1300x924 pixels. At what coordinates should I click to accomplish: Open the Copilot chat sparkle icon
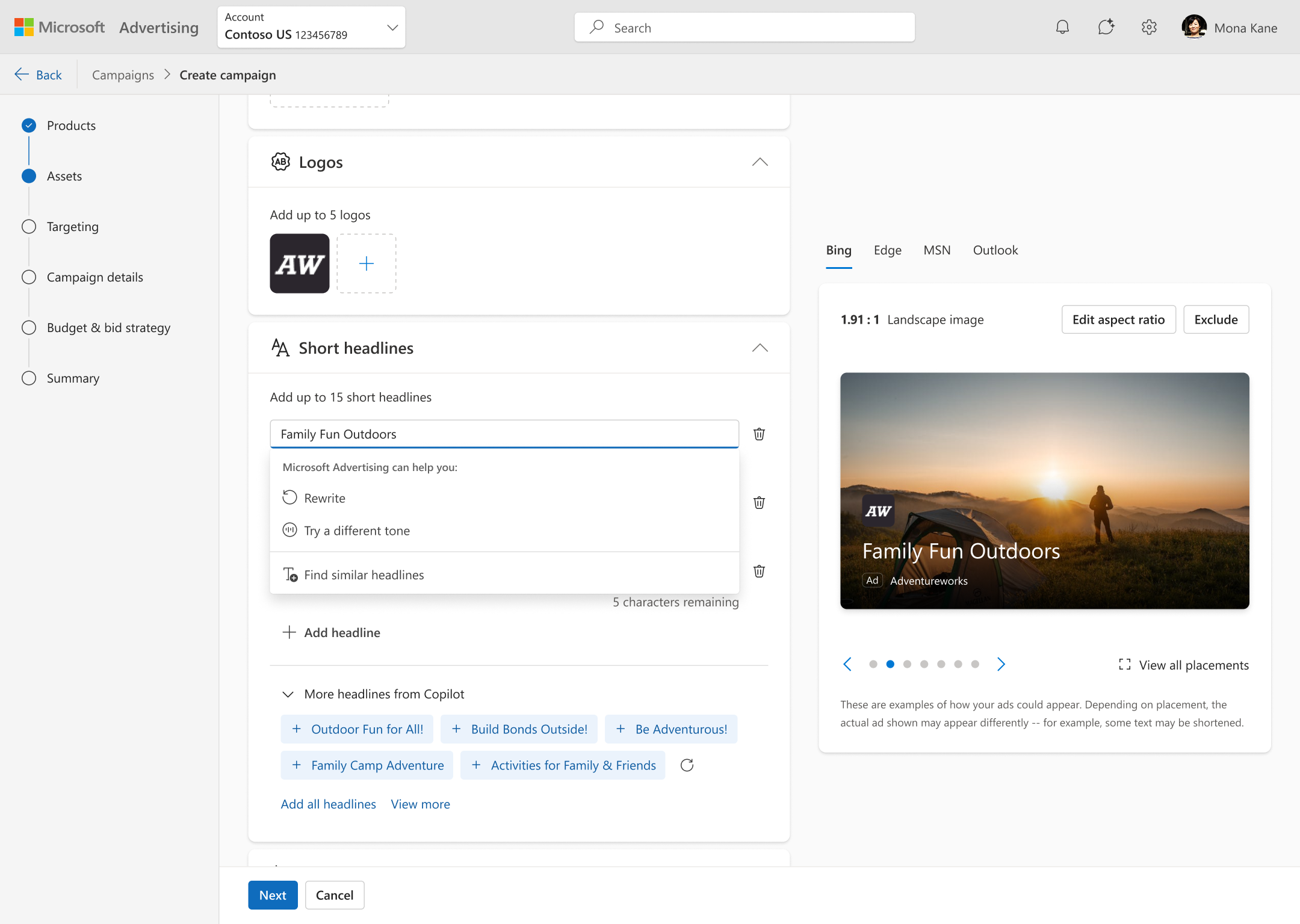coord(1106,28)
